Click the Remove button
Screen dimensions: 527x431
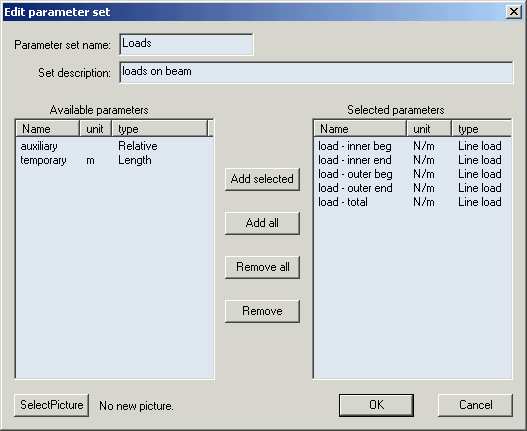click(x=262, y=311)
